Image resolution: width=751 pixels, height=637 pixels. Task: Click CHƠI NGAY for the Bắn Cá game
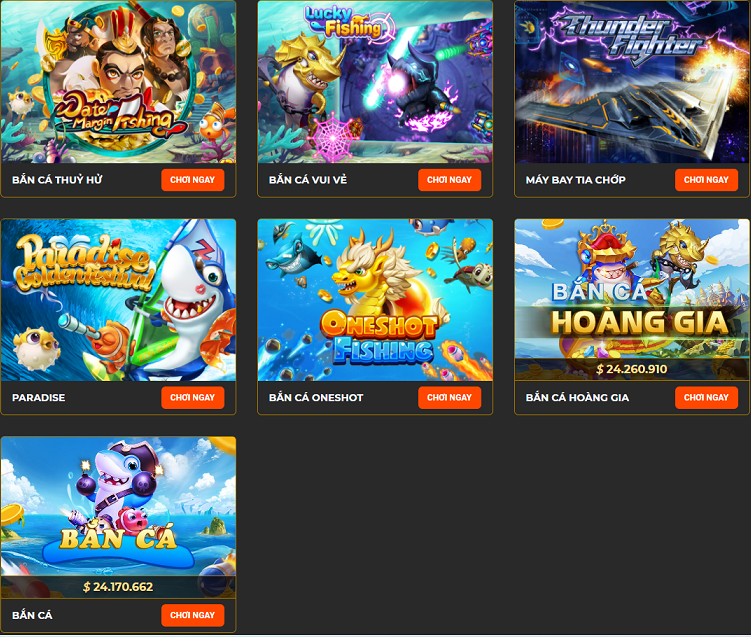click(x=193, y=615)
